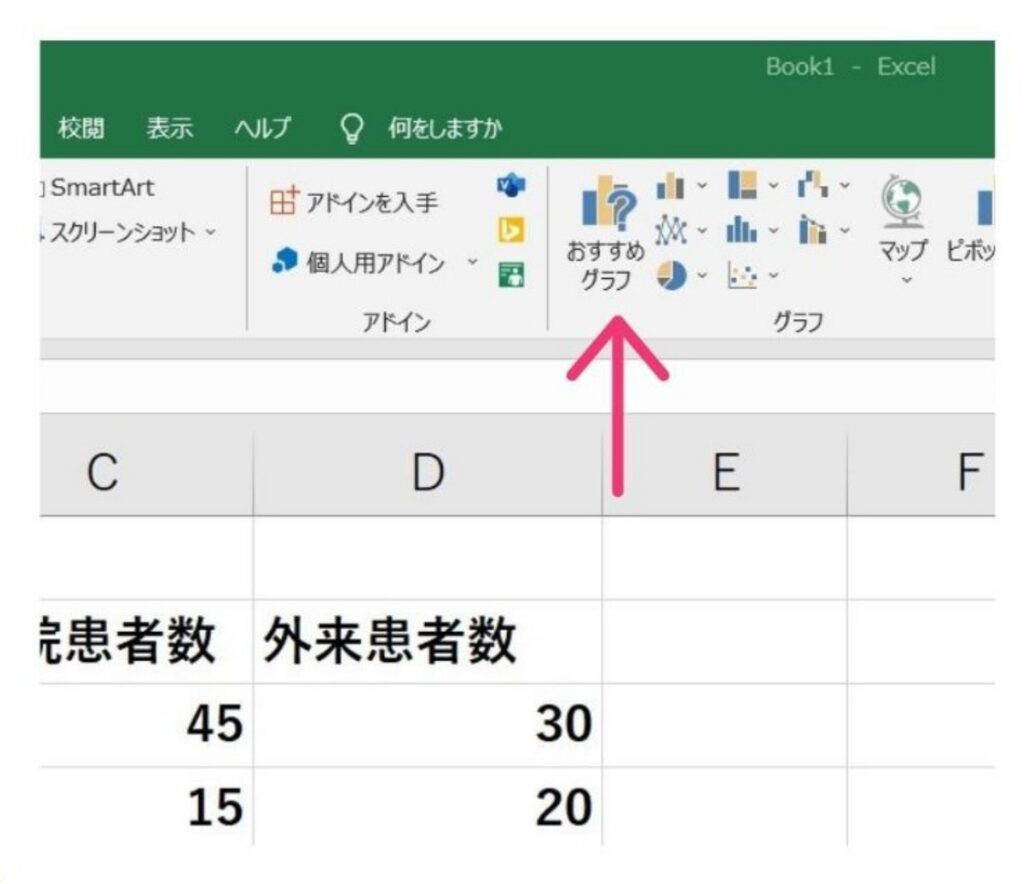1024x884 pixels.
Task: Select the 院患者数 header cell in column C
Action: (x=146, y=641)
